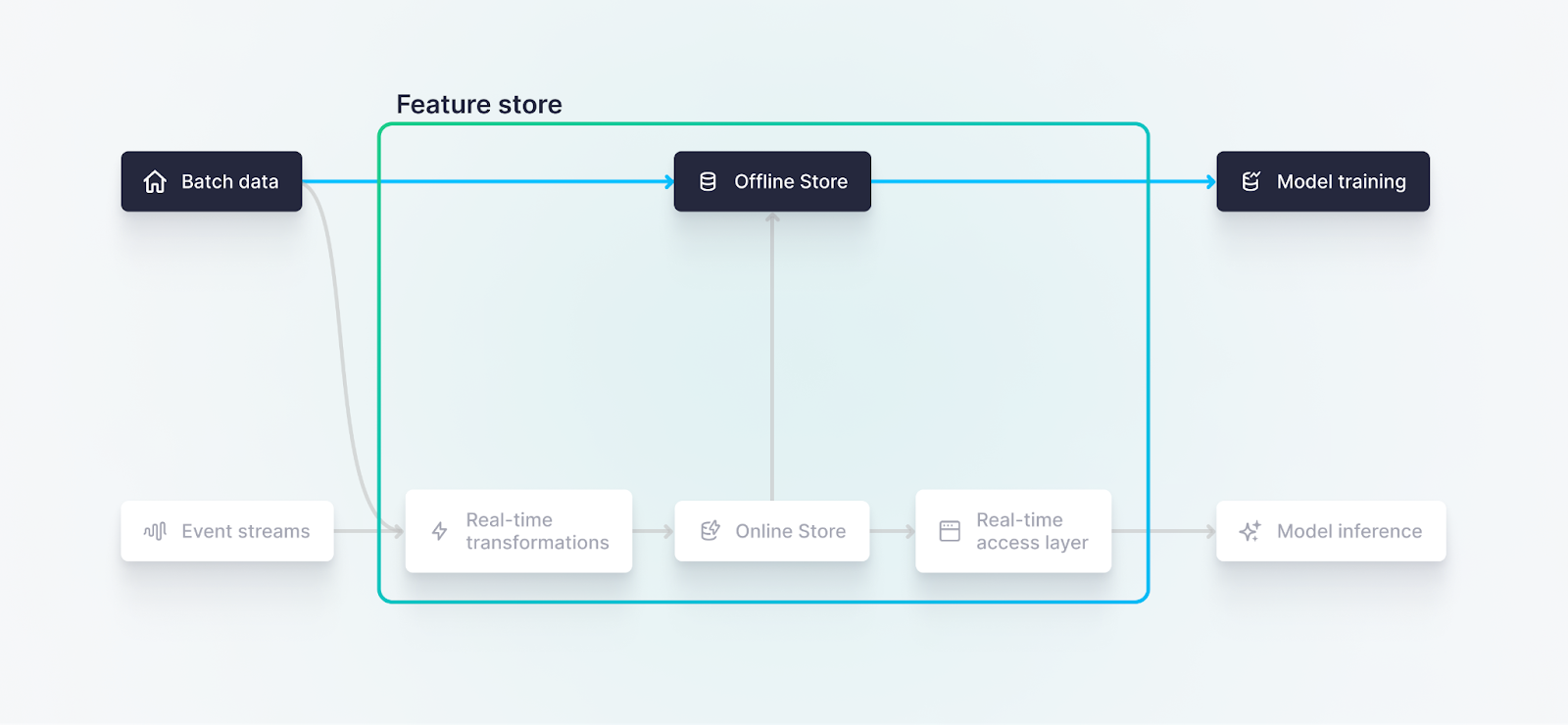Click the Model training node icon
Viewport: 1568px width, 725px height.
point(1250,182)
